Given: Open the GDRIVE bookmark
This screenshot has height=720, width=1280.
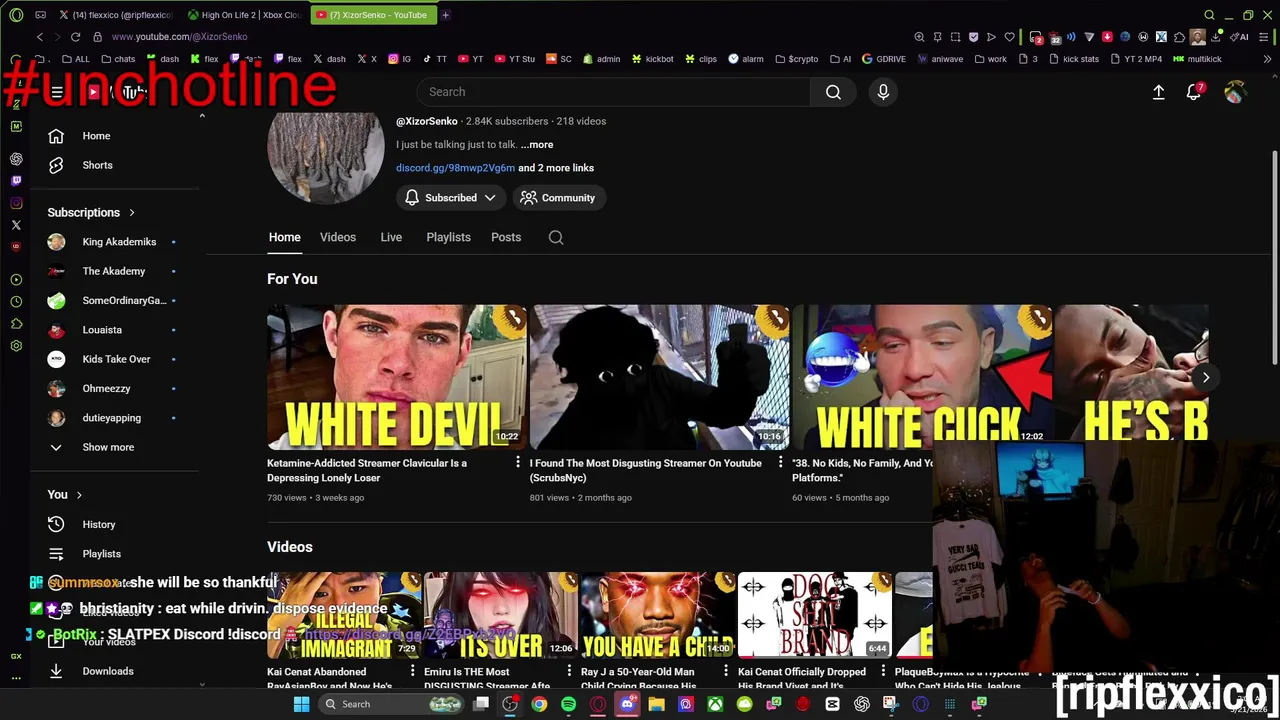Looking at the screenshot, I should [883, 59].
